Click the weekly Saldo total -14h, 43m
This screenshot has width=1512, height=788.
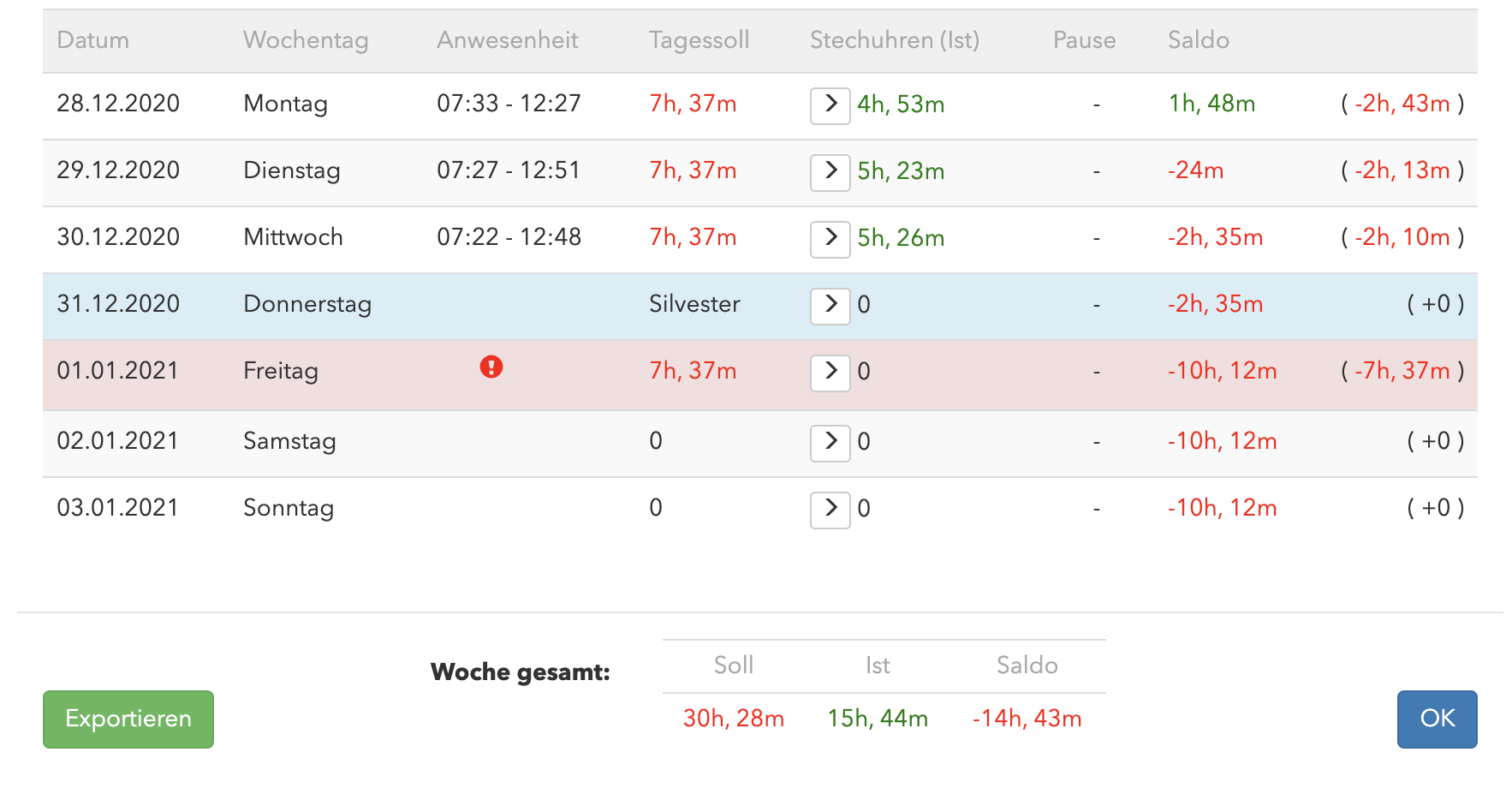coord(1027,719)
